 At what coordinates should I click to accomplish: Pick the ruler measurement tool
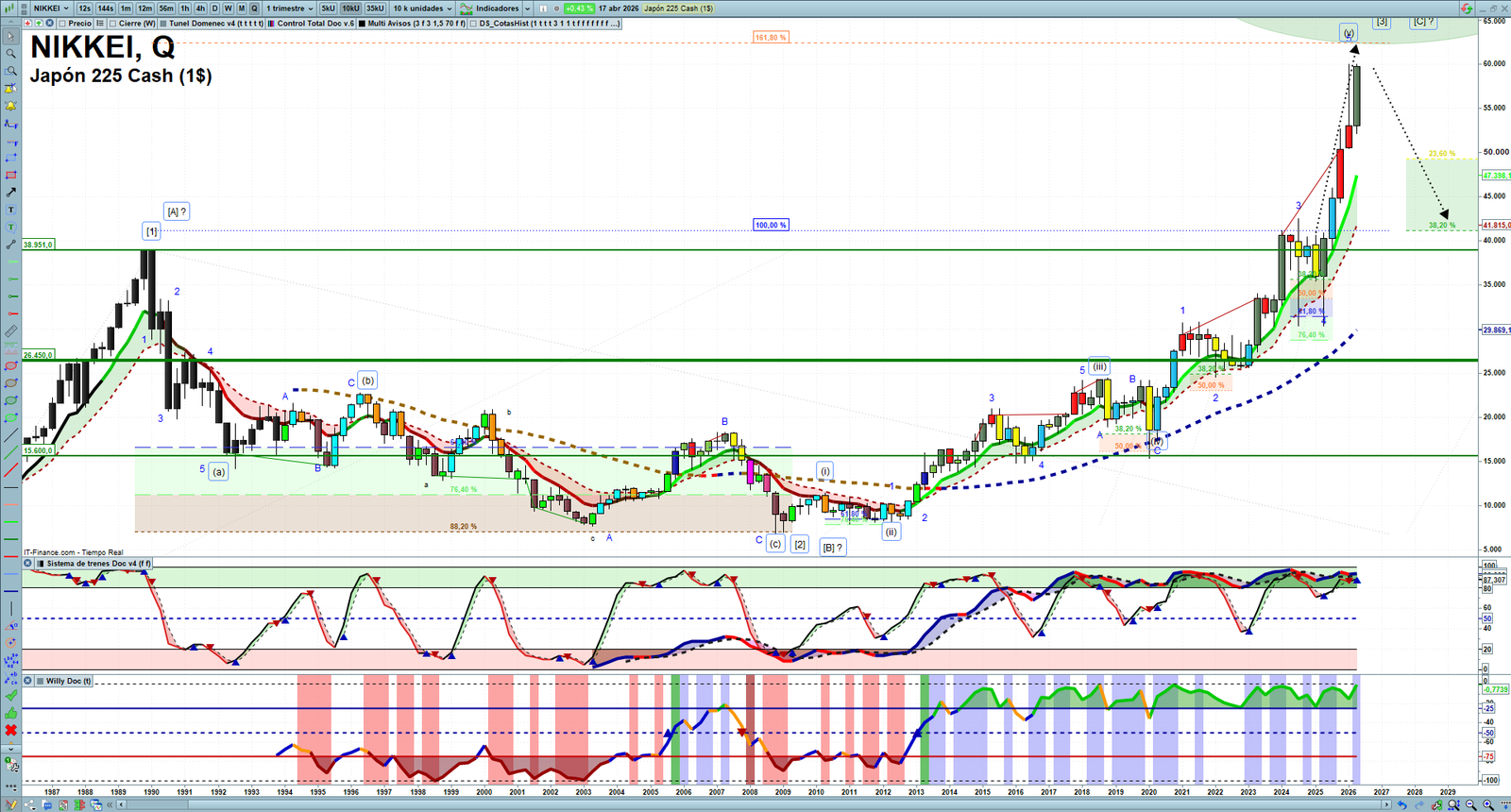[10, 331]
